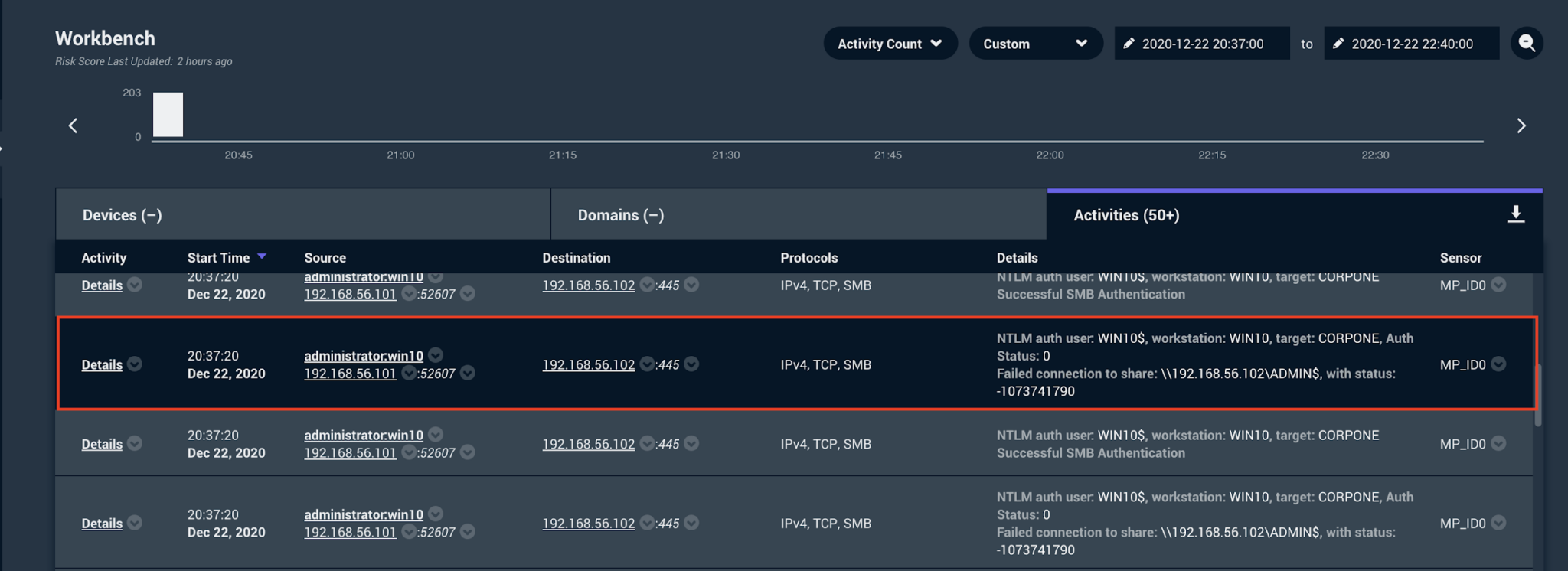Click pencil icon beside end date 2020-12-22 22:40:00
Image resolution: width=1568 pixels, height=571 pixels.
(x=1338, y=44)
